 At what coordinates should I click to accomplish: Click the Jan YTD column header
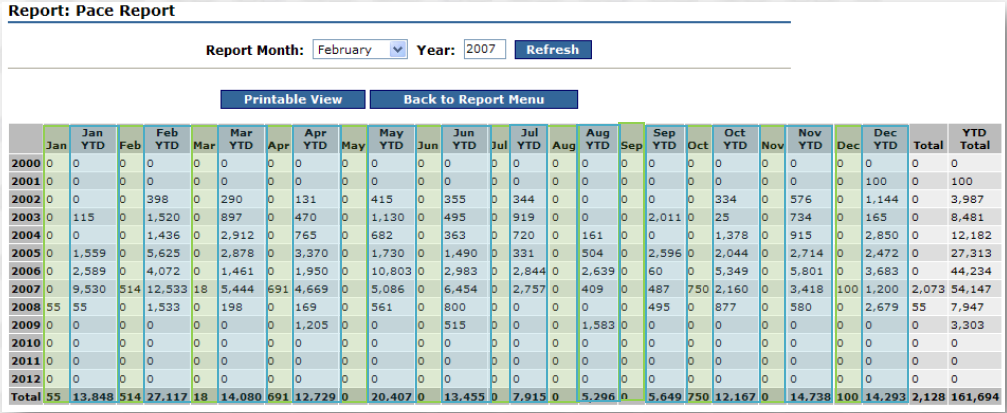pyautogui.click(x=93, y=139)
